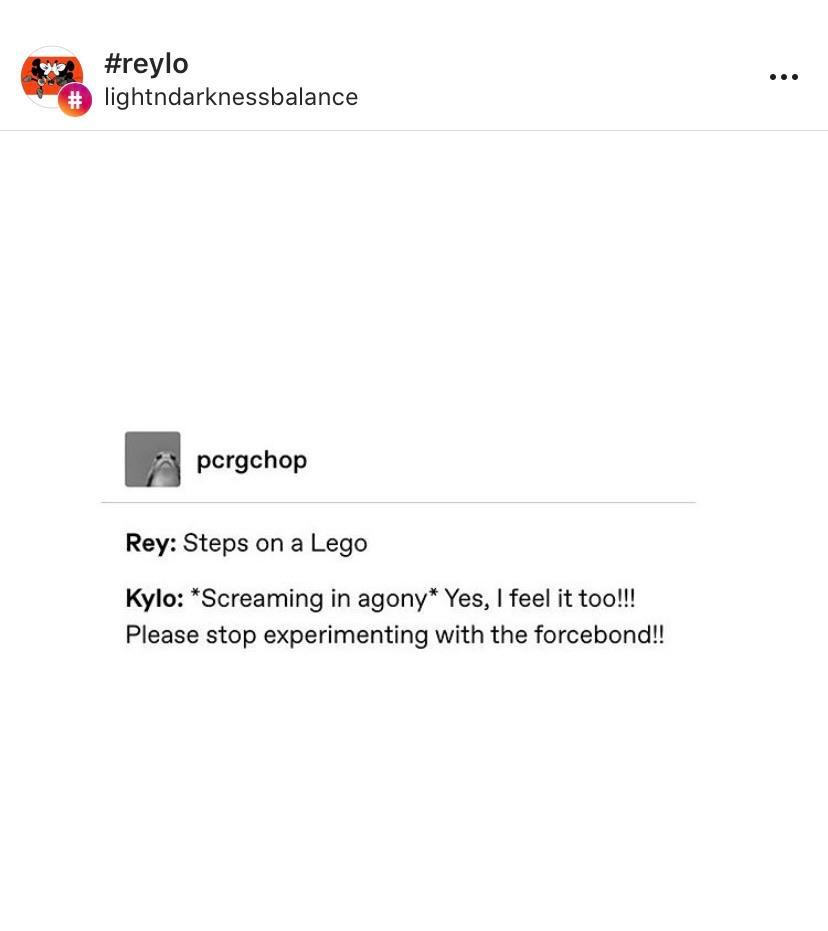The height and width of the screenshot is (931, 828).
Task: Select the bold "Rey:" speaker label
Action: pyautogui.click(x=151, y=543)
